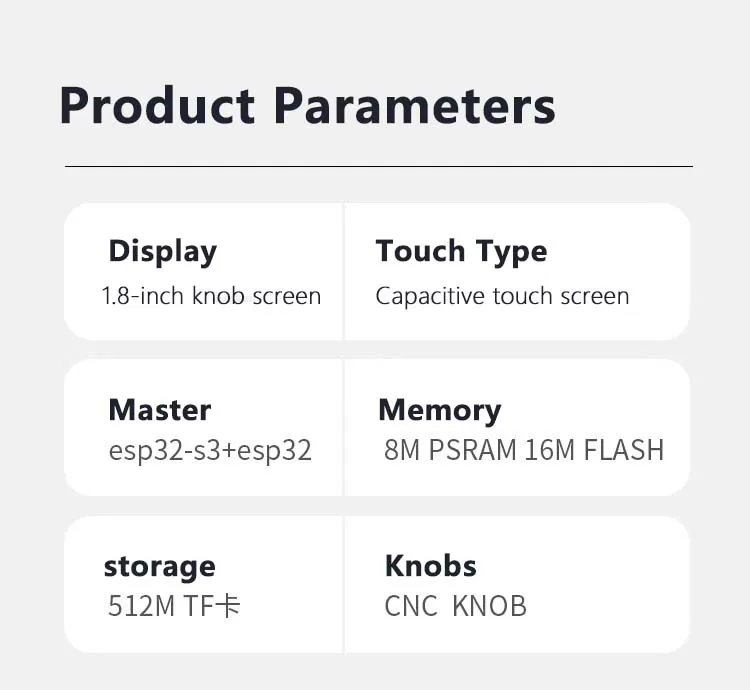Viewport: 750px width, 690px height.
Task: Click the "1.8-inch knob screen" text
Action: [211, 296]
